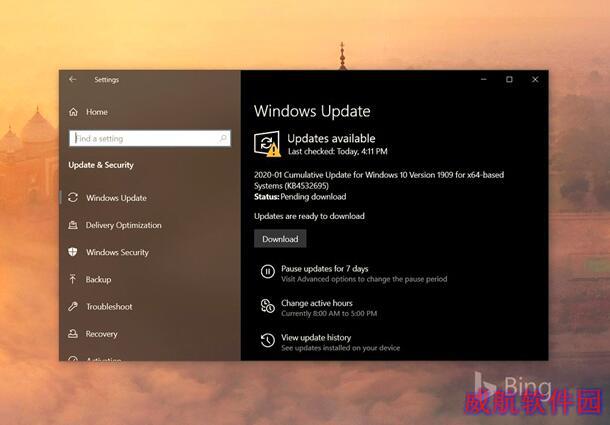610x425 pixels.
Task: Open the Recovery section
Action: pos(101,334)
